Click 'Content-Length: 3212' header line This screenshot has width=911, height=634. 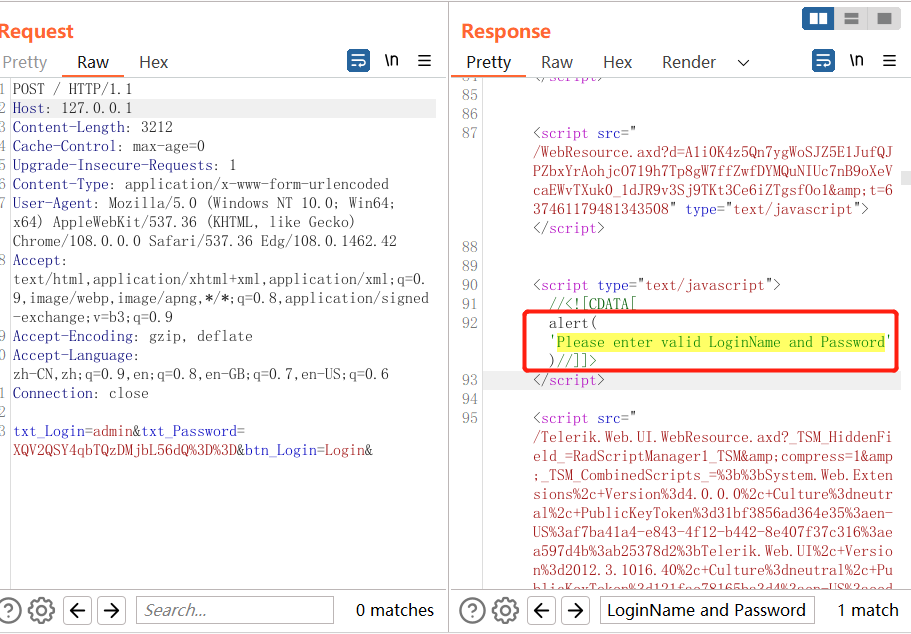tap(93, 127)
